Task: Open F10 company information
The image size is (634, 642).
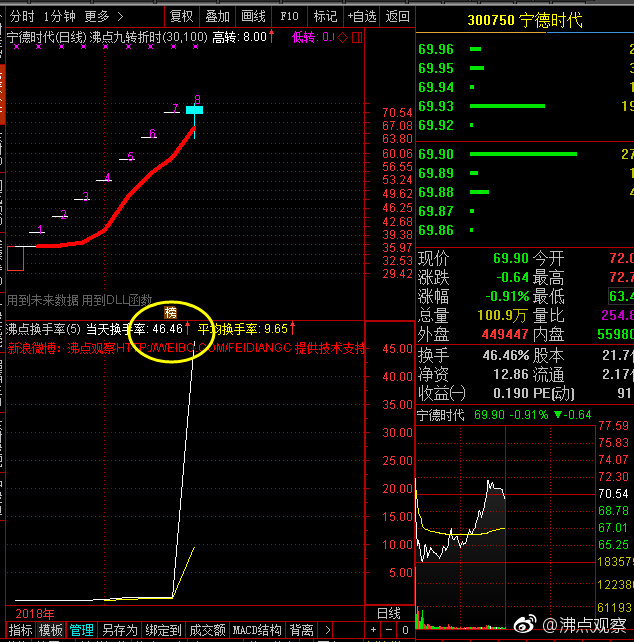Action: 289,16
